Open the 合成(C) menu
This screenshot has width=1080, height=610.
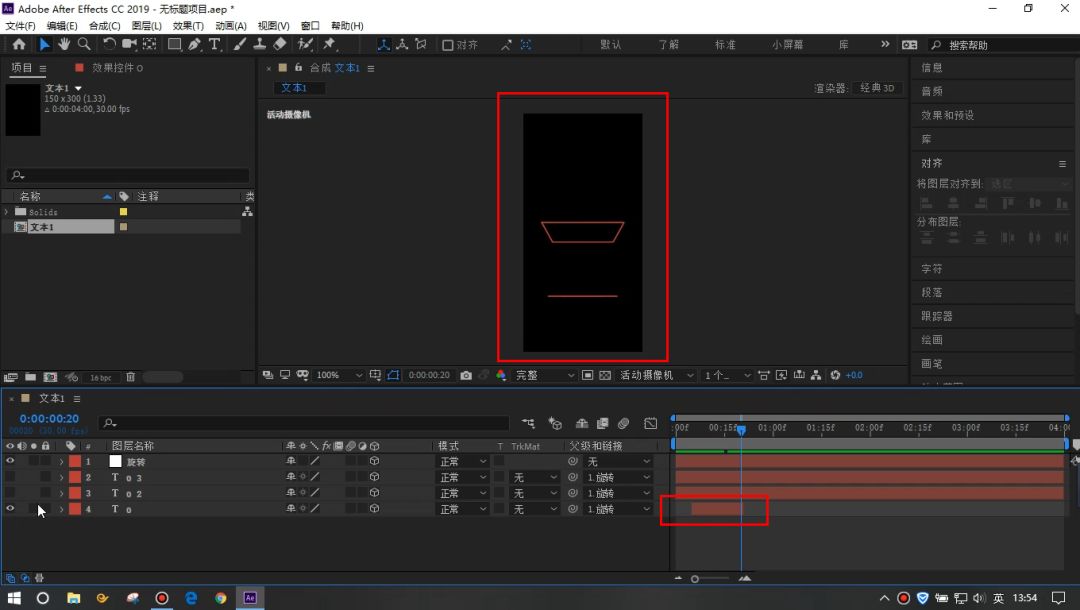[105, 26]
